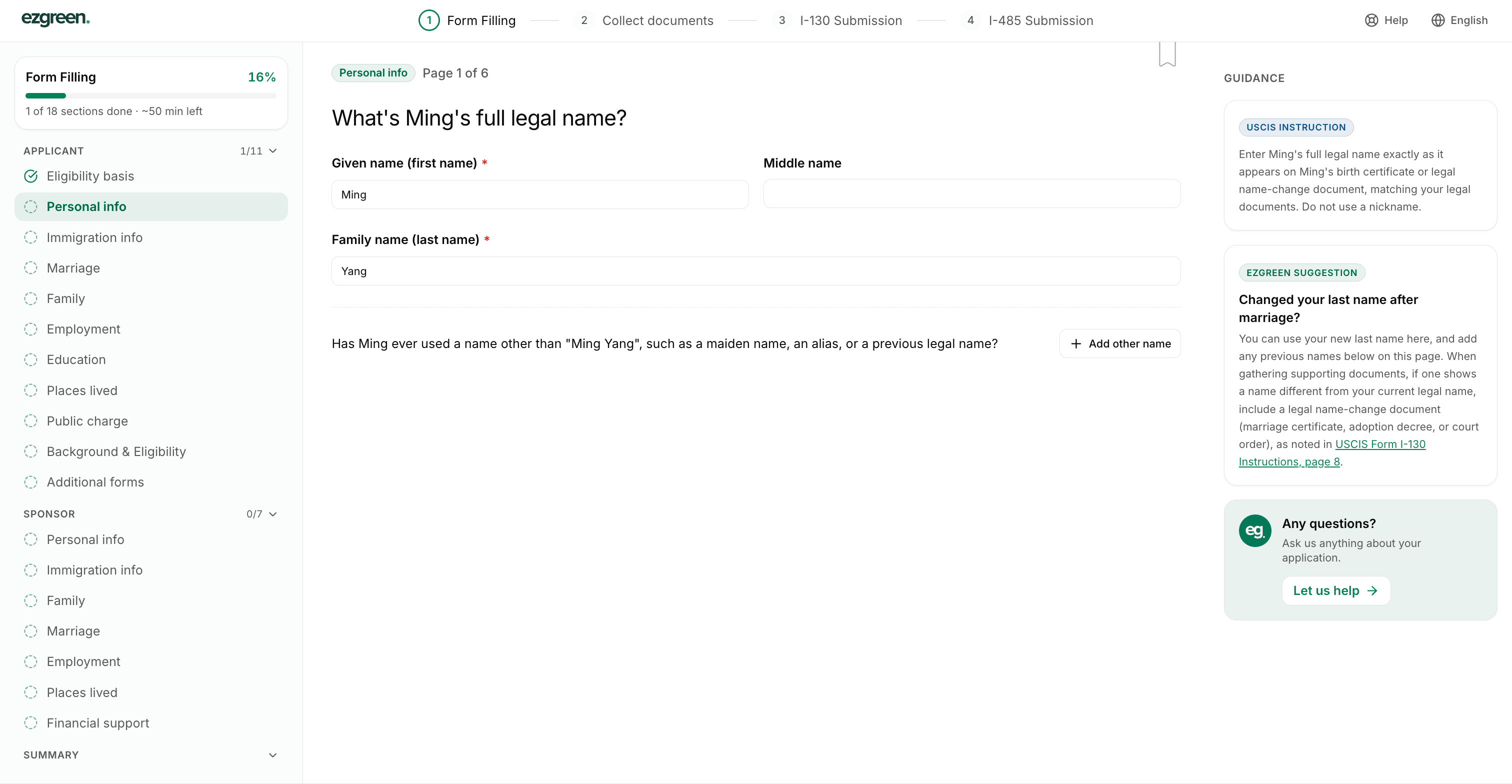The image size is (1512, 784).
Task: Click the Family name input field
Action: [755, 271]
